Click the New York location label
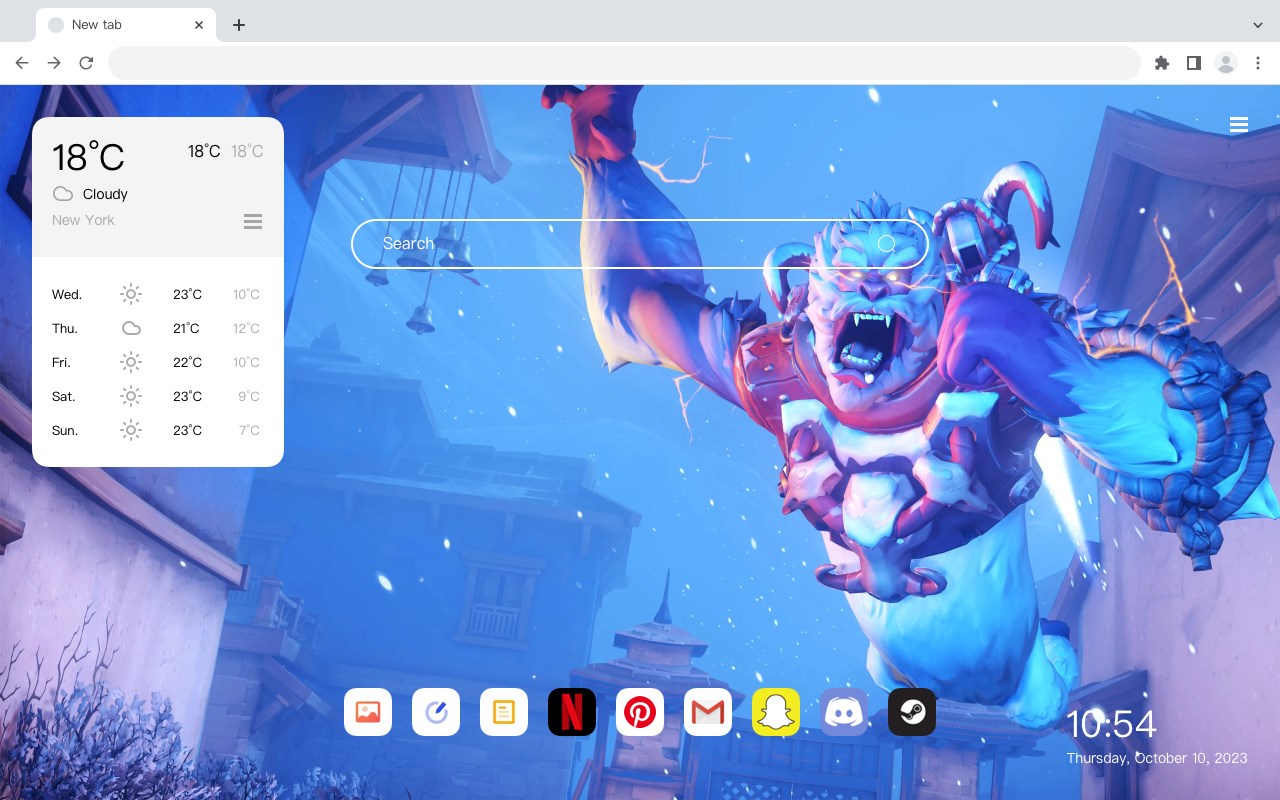Screen dimensions: 1280x800 tap(83, 220)
